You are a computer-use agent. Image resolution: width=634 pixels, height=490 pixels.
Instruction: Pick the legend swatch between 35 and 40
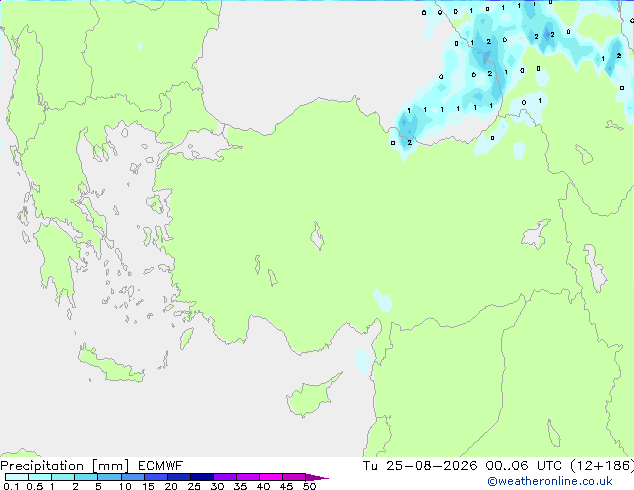pos(247,477)
